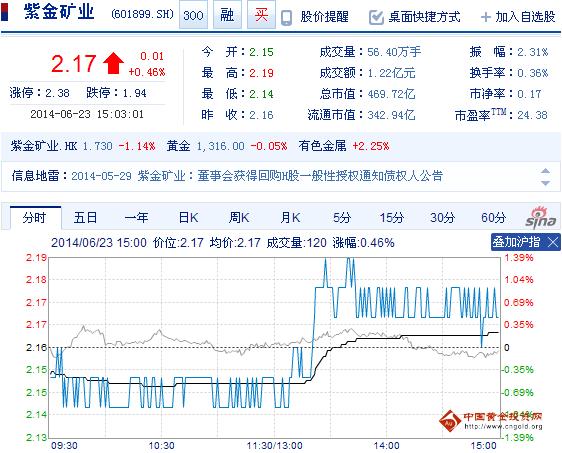Click the 市盈率 value 24.38
Viewport: 562px width, 453px height.
point(532,115)
